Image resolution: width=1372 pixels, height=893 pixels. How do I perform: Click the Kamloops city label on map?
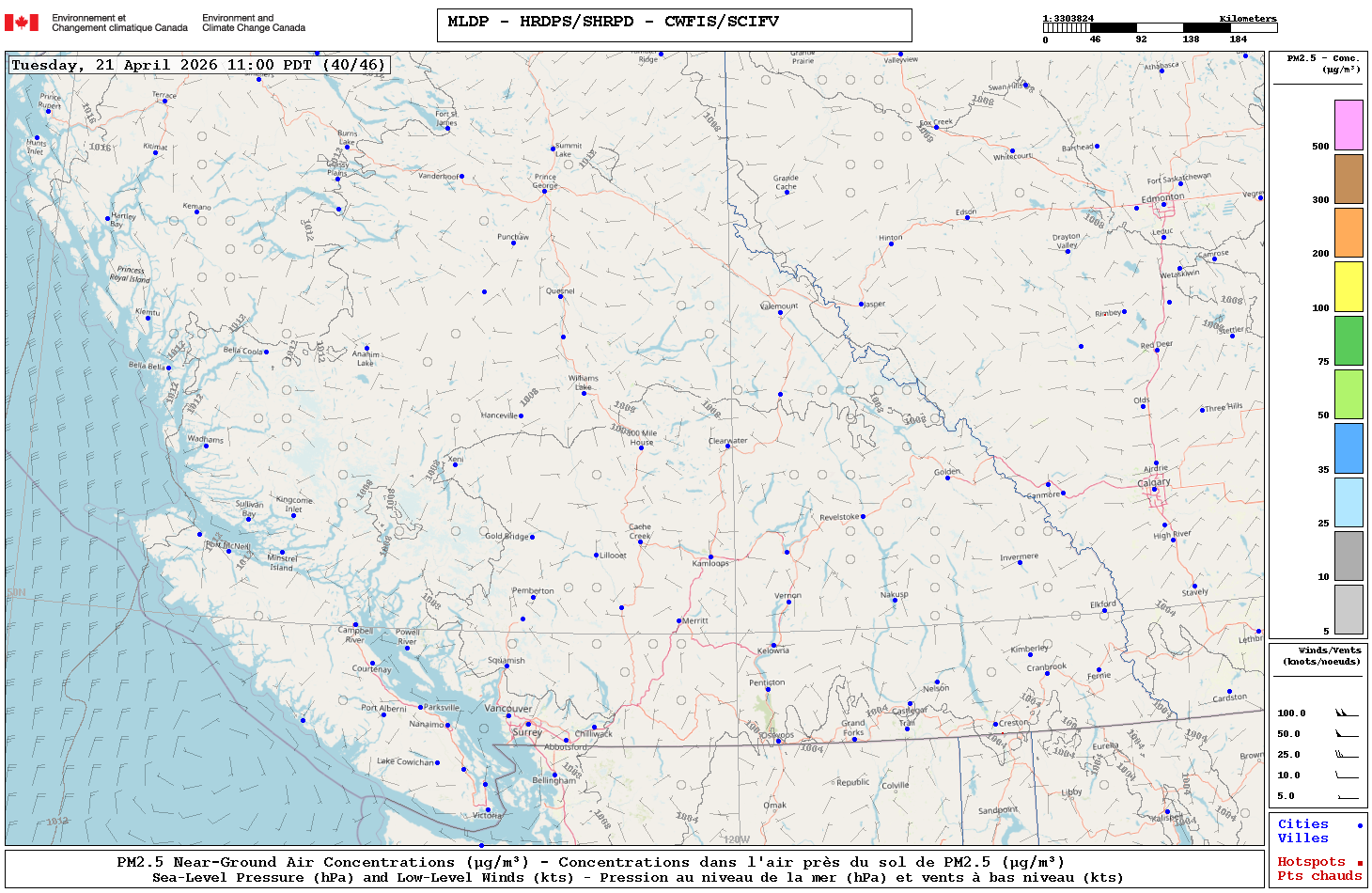pos(710,563)
